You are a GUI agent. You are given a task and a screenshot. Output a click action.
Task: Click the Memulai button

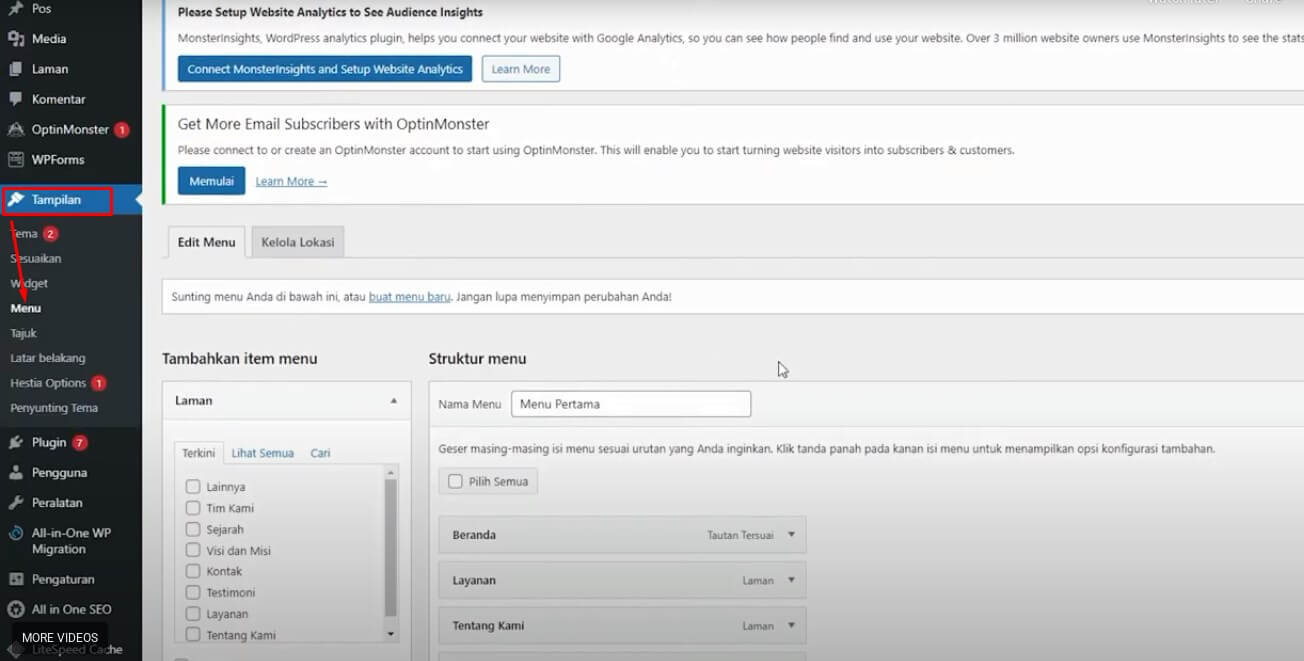point(211,181)
